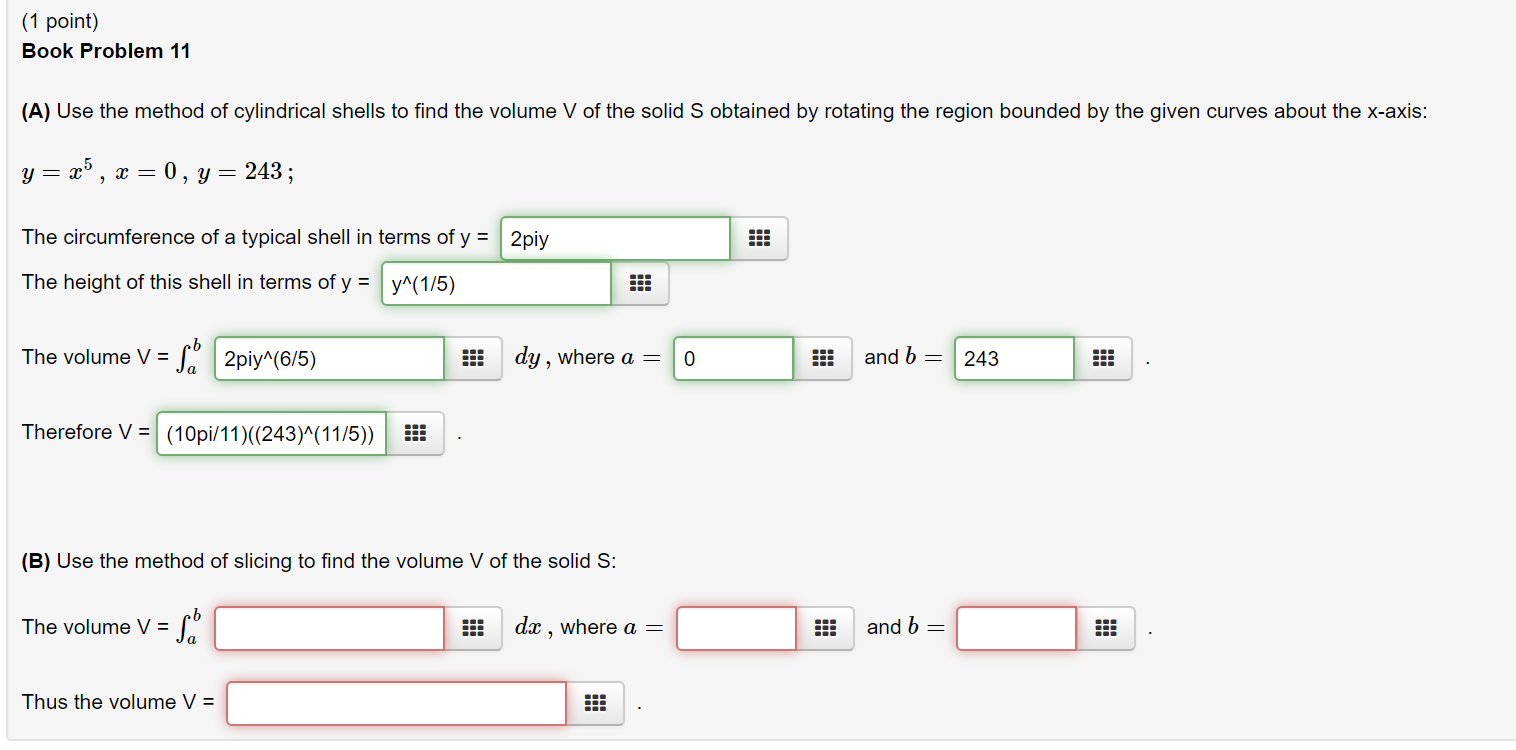
Task: Open the equation editor next to (10pi/11)((243)^(11/5))
Action: click(x=416, y=433)
